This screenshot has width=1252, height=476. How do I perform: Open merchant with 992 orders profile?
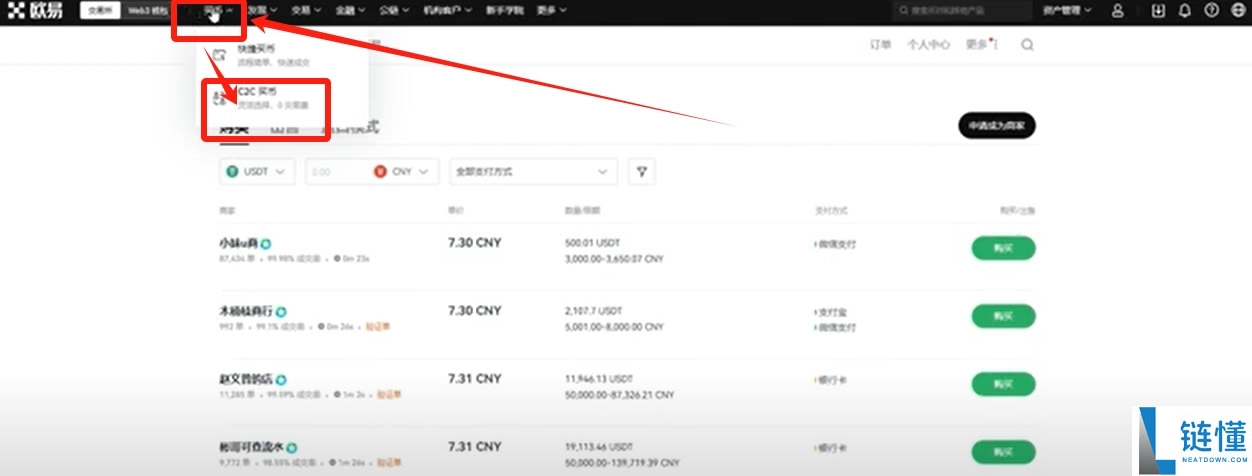[246, 311]
